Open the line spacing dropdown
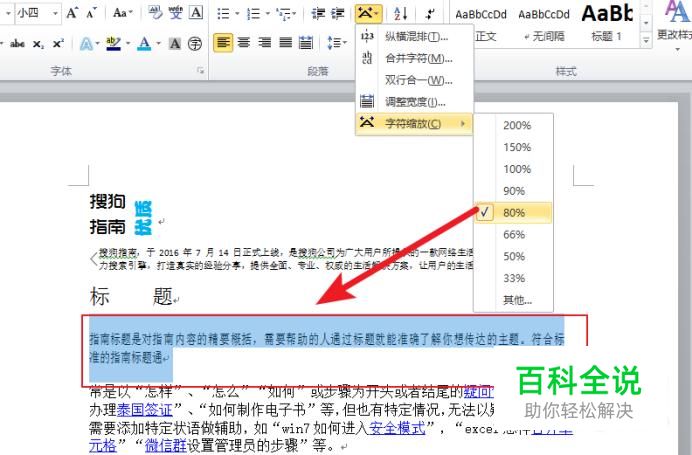The width and height of the screenshot is (692, 455). click(337, 43)
